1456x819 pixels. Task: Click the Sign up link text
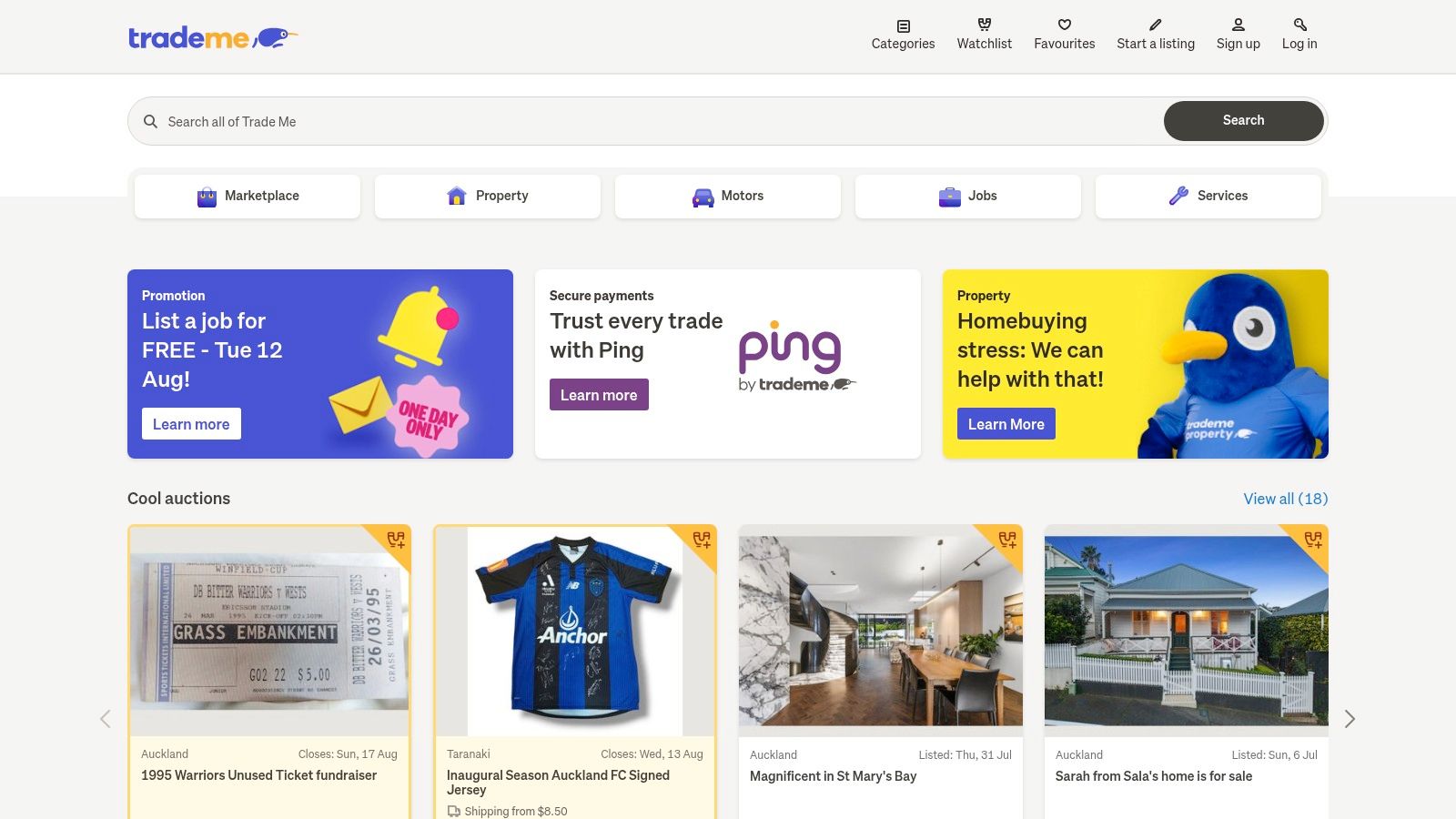pyautogui.click(x=1239, y=44)
